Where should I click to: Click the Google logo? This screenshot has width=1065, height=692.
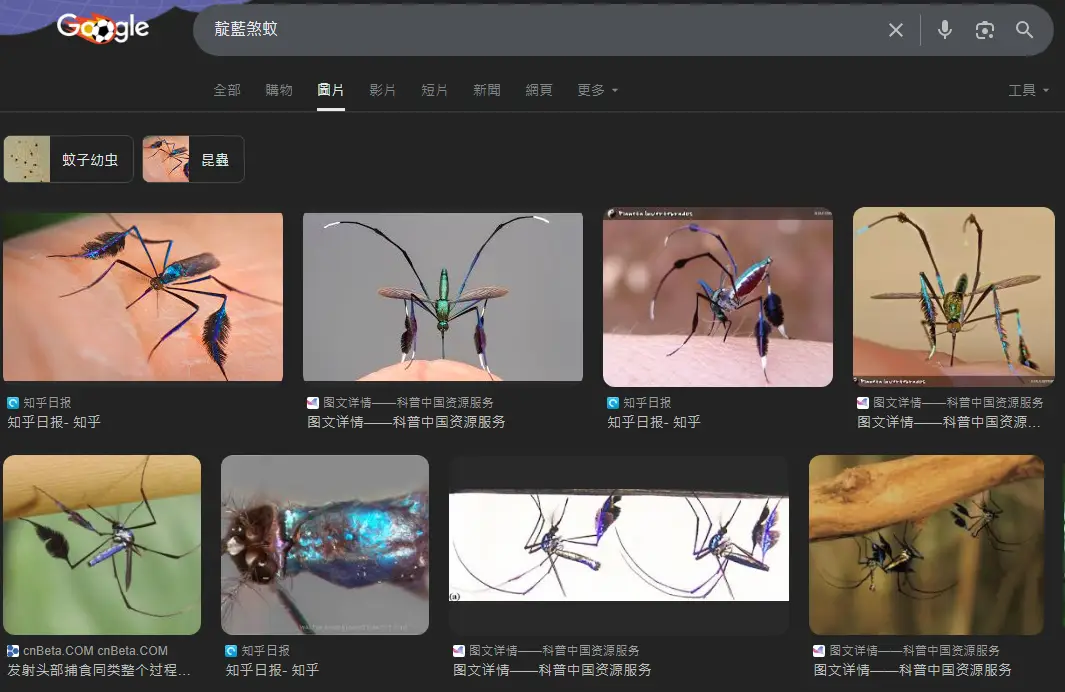(102, 28)
